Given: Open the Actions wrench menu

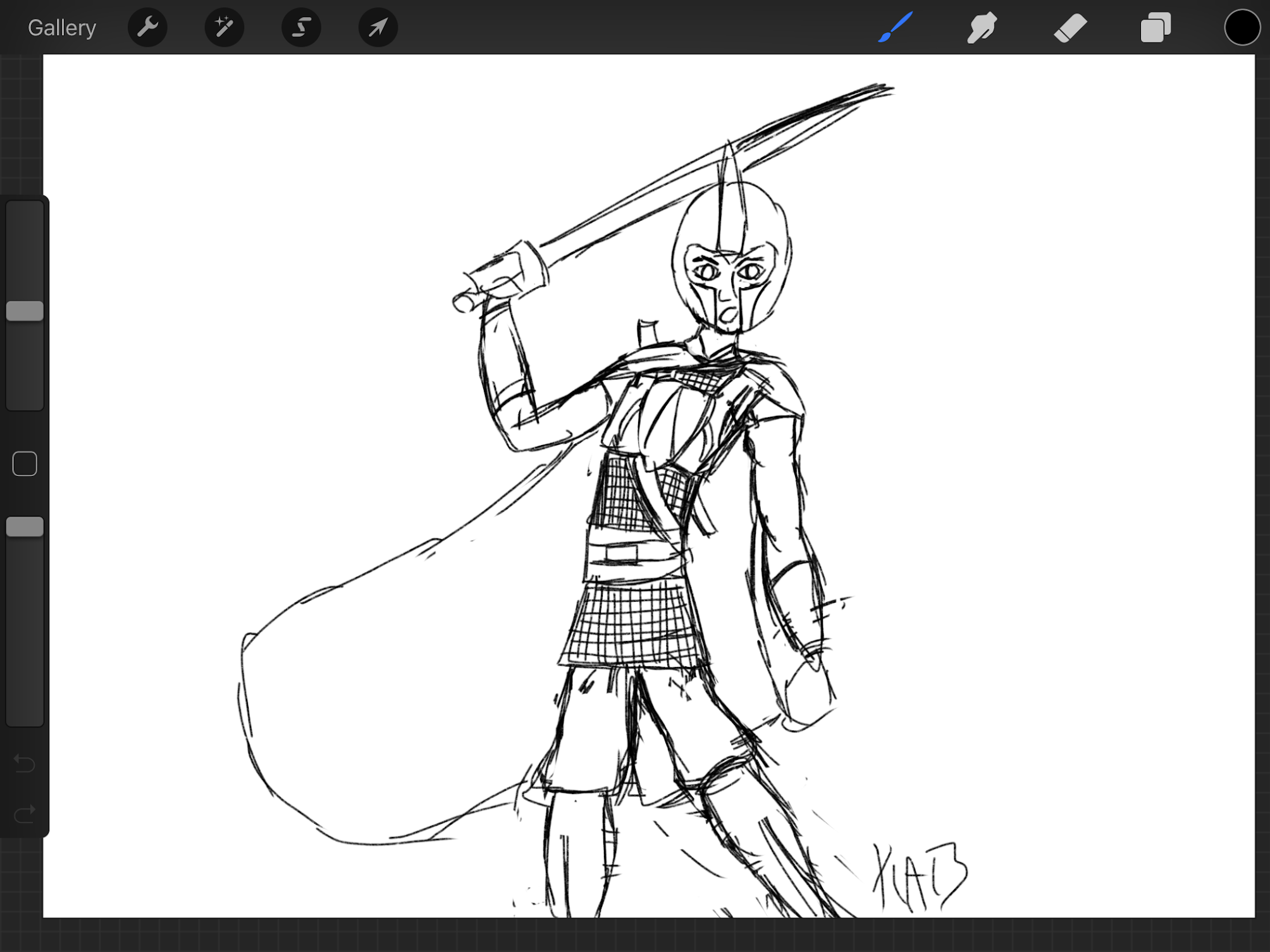Looking at the screenshot, I should click(147, 27).
